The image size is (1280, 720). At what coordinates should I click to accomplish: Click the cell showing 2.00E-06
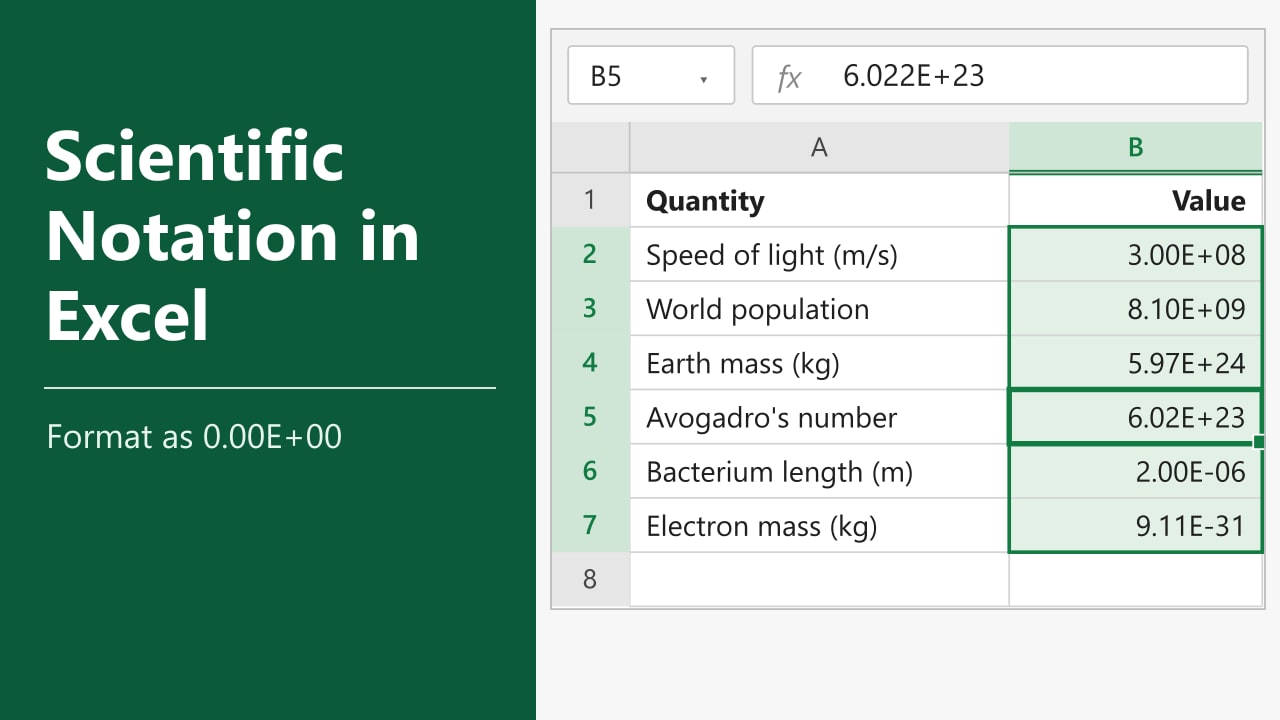[x=1135, y=471]
